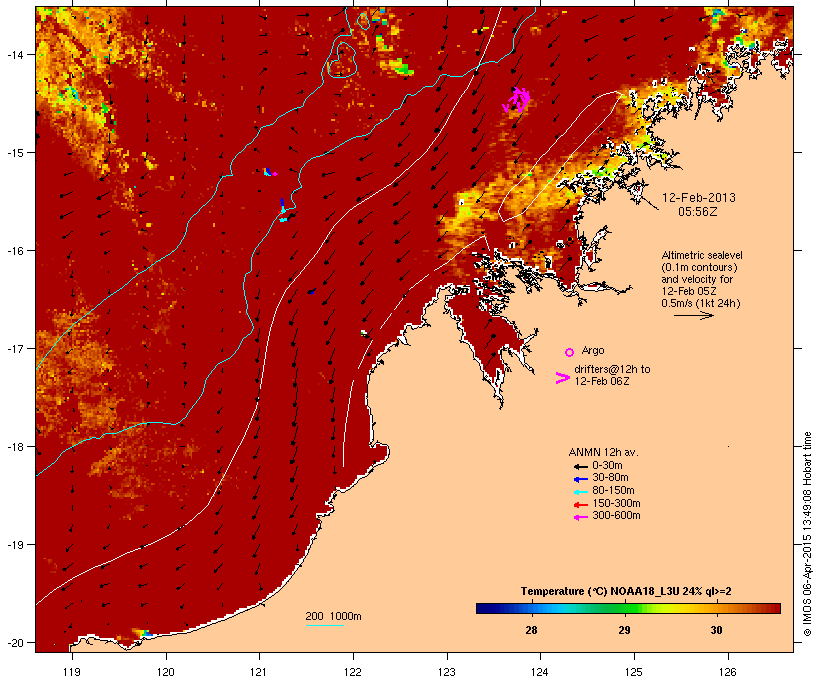Click the red 150-300m legend arrow
Screen dimensions: 820x680
[581, 505]
